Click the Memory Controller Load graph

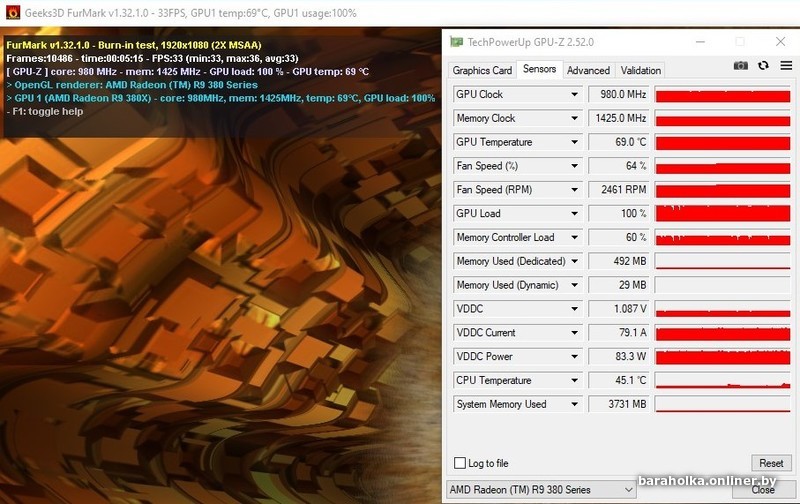pos(722,237)
